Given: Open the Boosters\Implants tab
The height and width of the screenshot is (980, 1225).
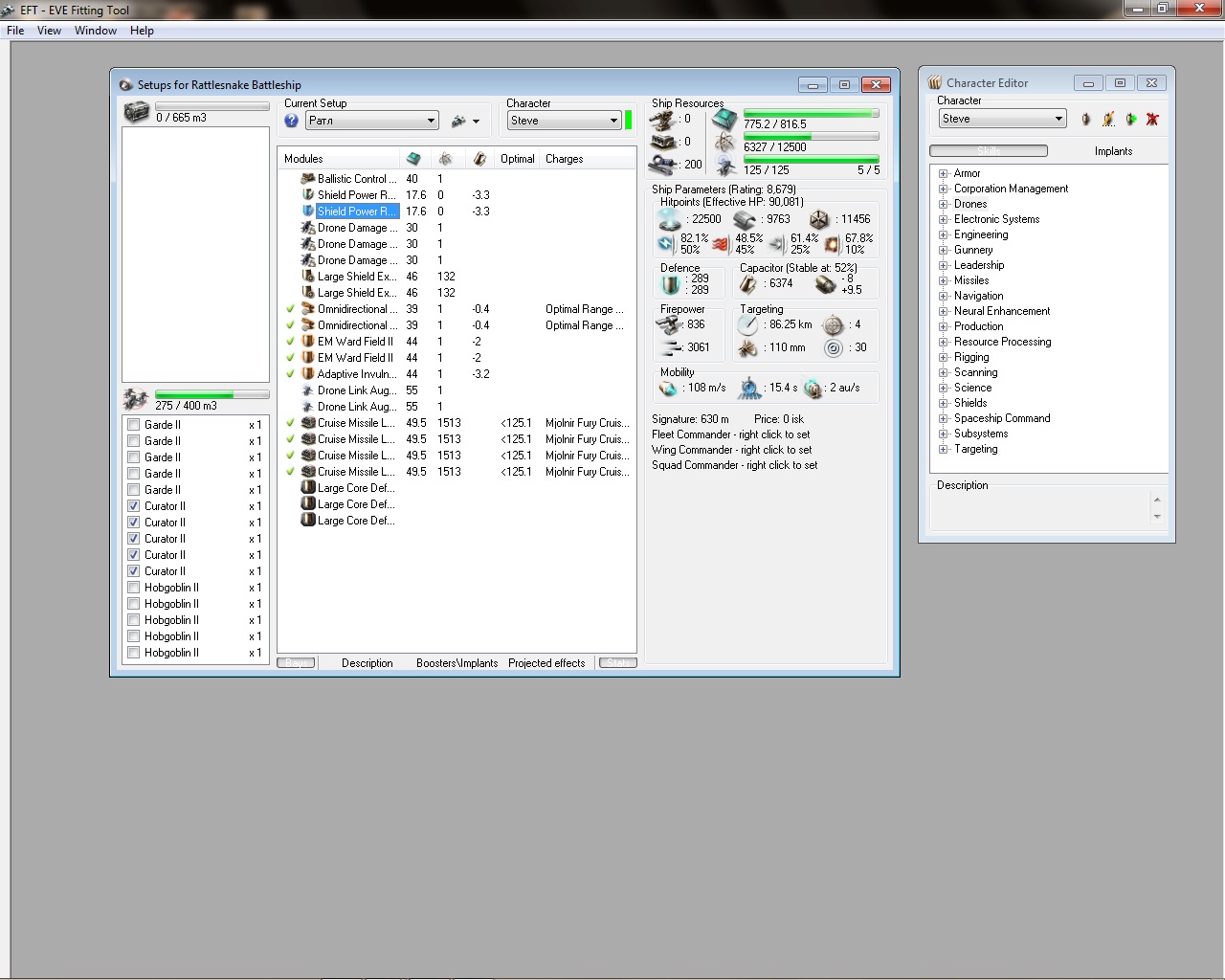Looking at the screenshot, I should click(457, 663).
